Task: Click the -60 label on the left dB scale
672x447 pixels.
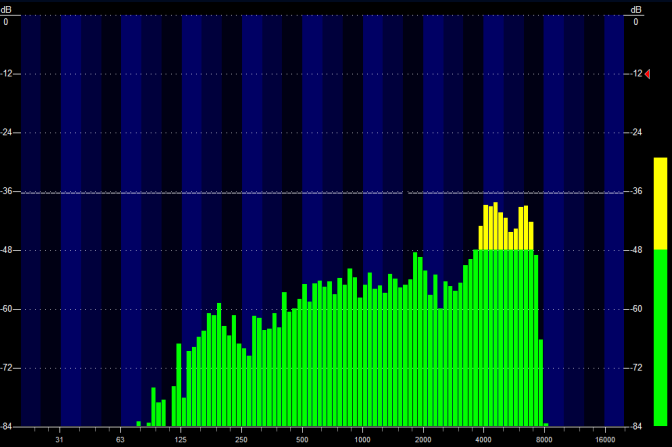Action: pos(5,309)
